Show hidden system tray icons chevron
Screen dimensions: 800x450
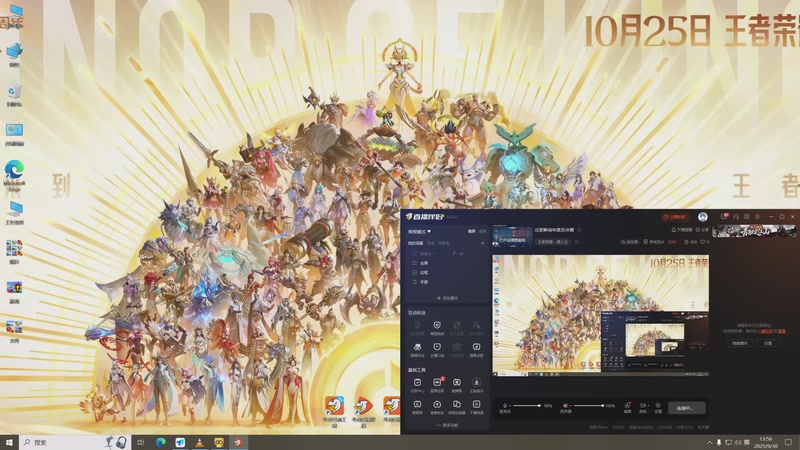[709, 442]
